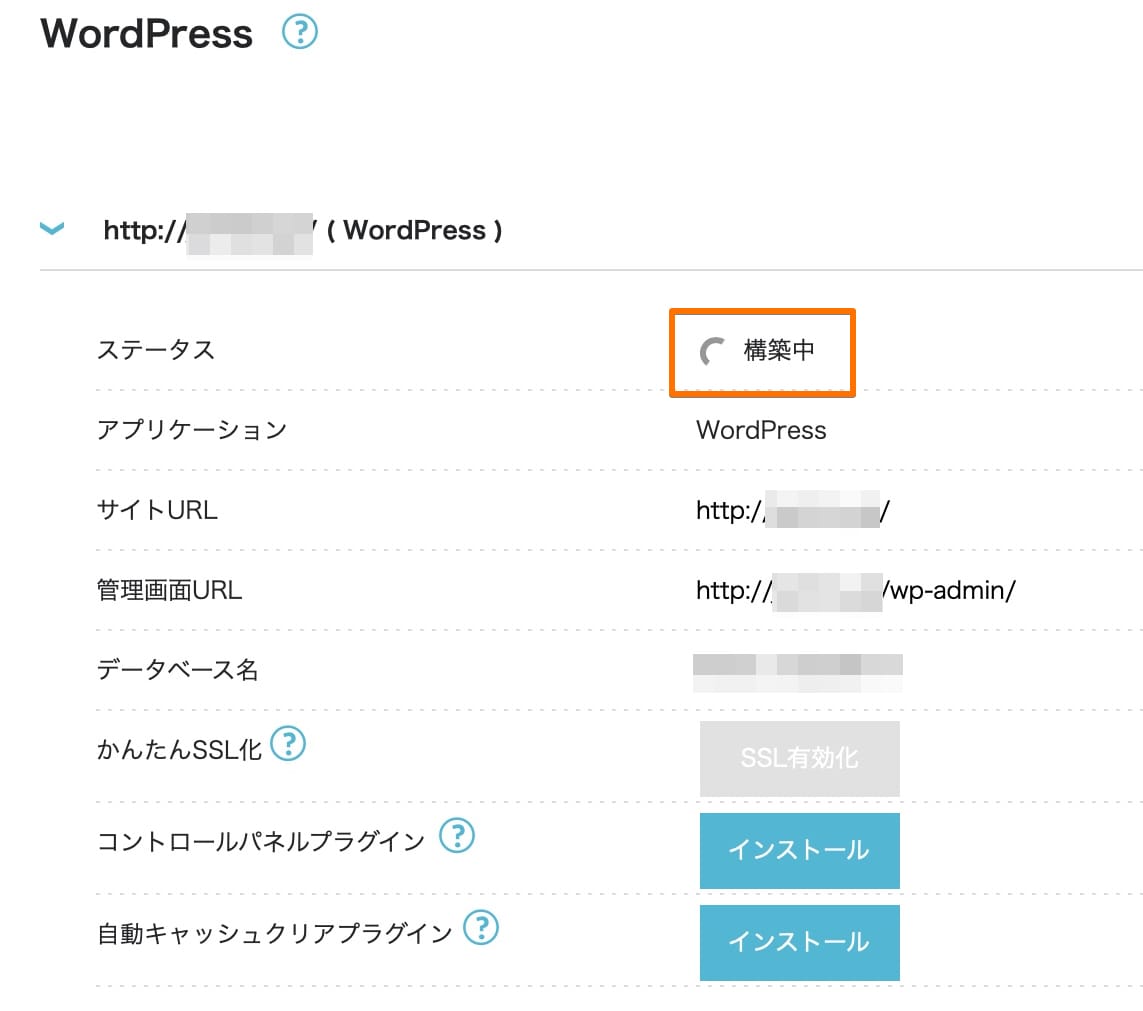Collapse the site section using the blue chevron
1143x1011 pixels.
coord(51,229)
